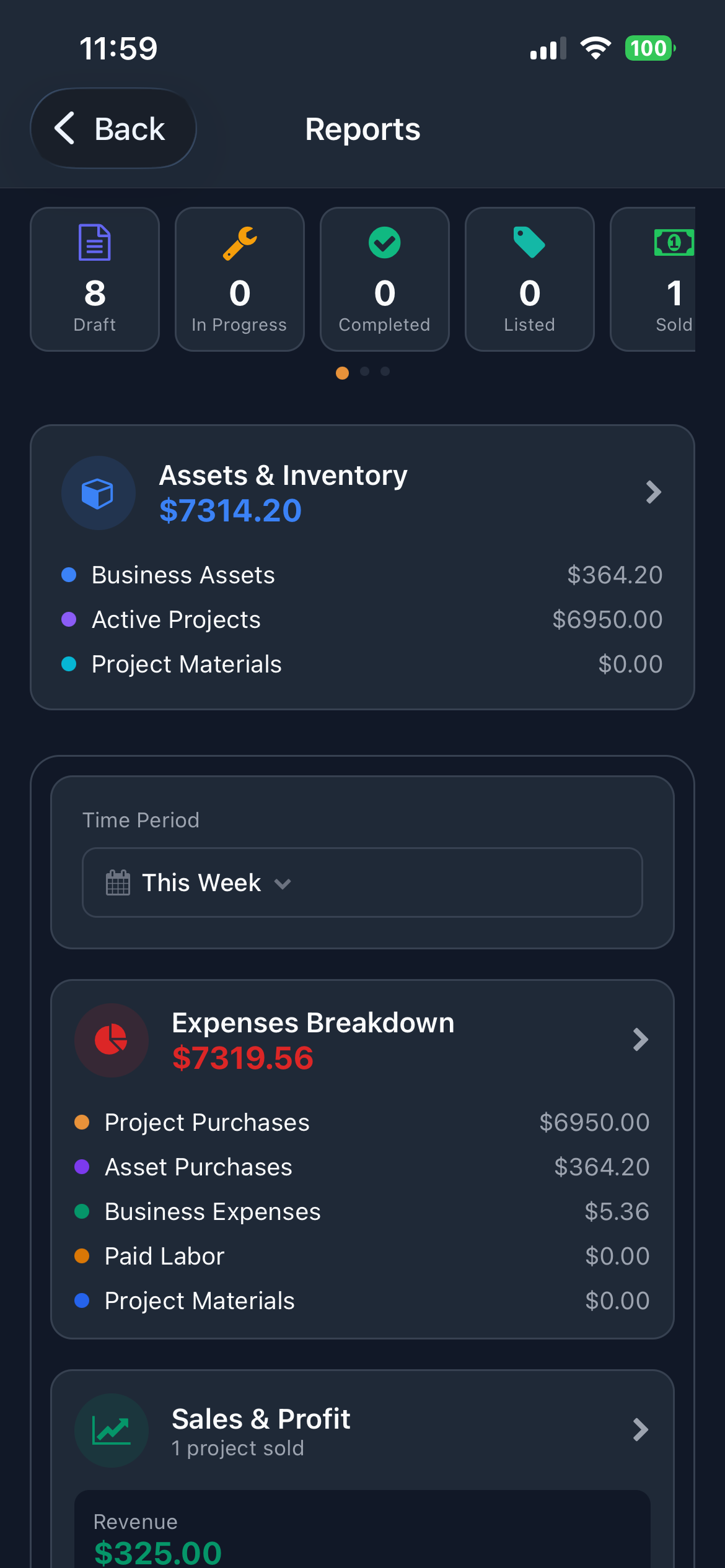
Task: Click the In Progress wrench icon
Action: coord(240,242)
